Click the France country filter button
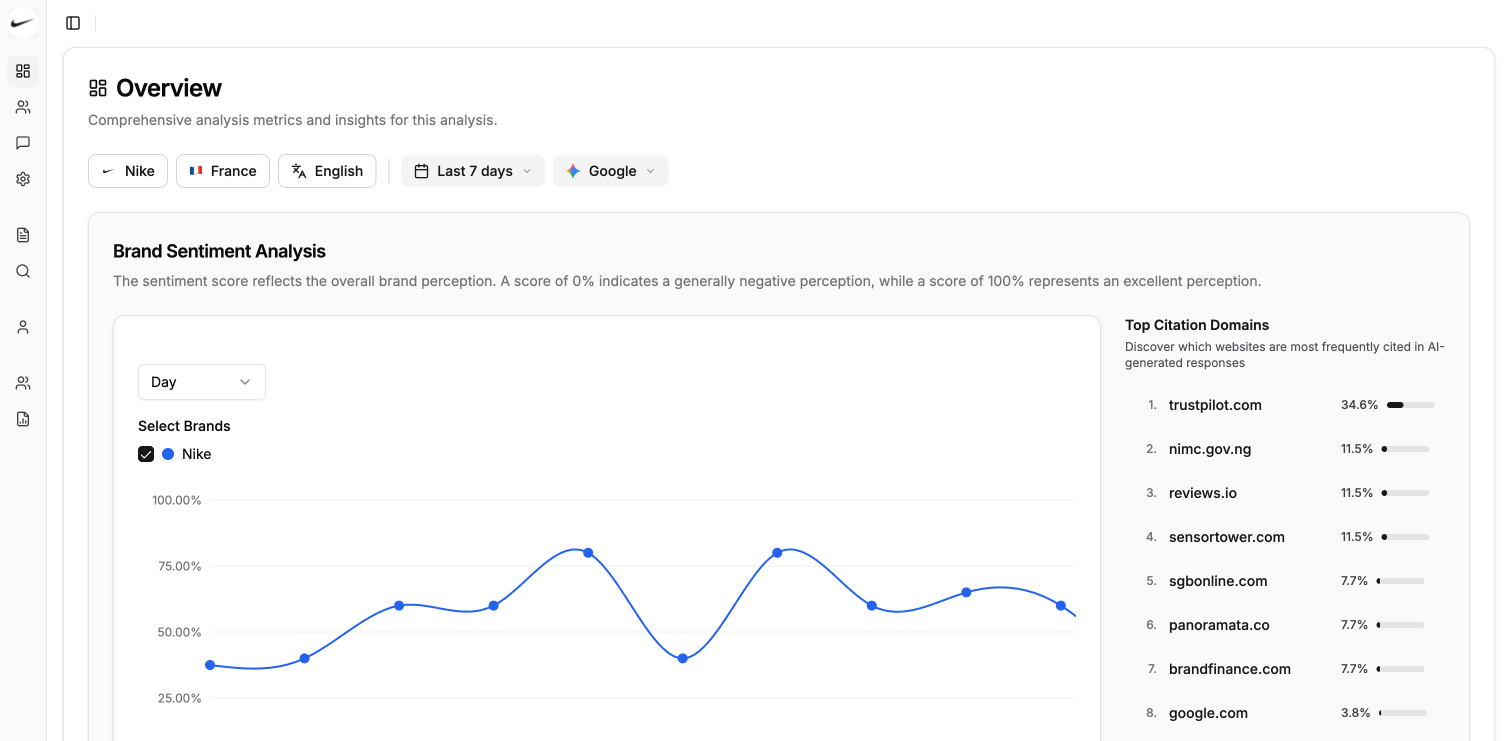 point(223,171)
